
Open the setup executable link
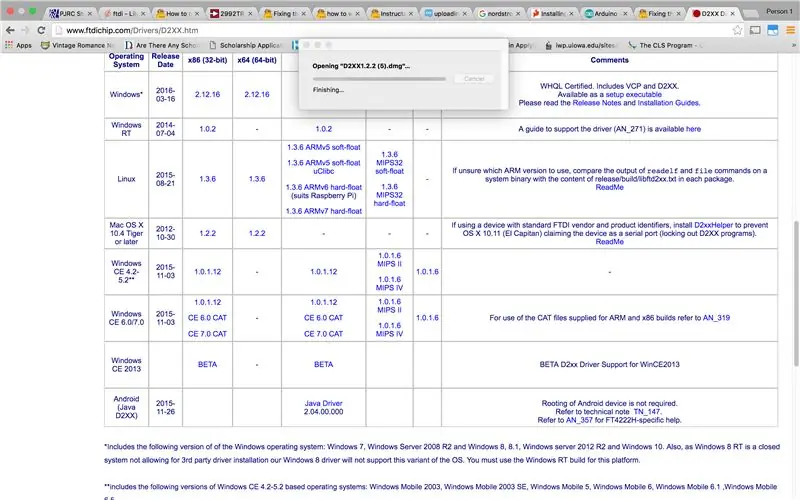(633, 94)
